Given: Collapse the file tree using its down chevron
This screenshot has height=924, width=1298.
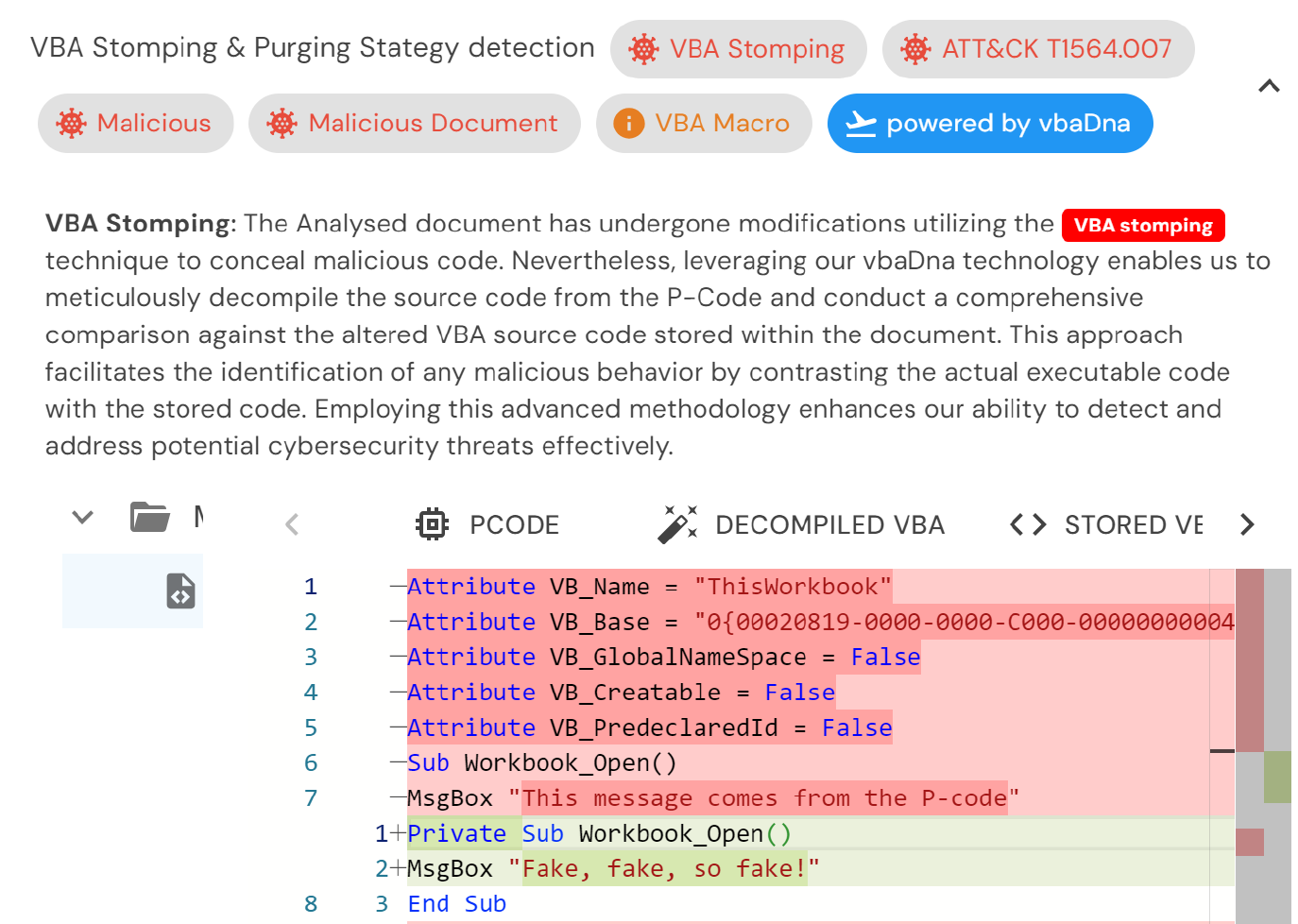Looking at the screenshot, I should pos(82,517).
